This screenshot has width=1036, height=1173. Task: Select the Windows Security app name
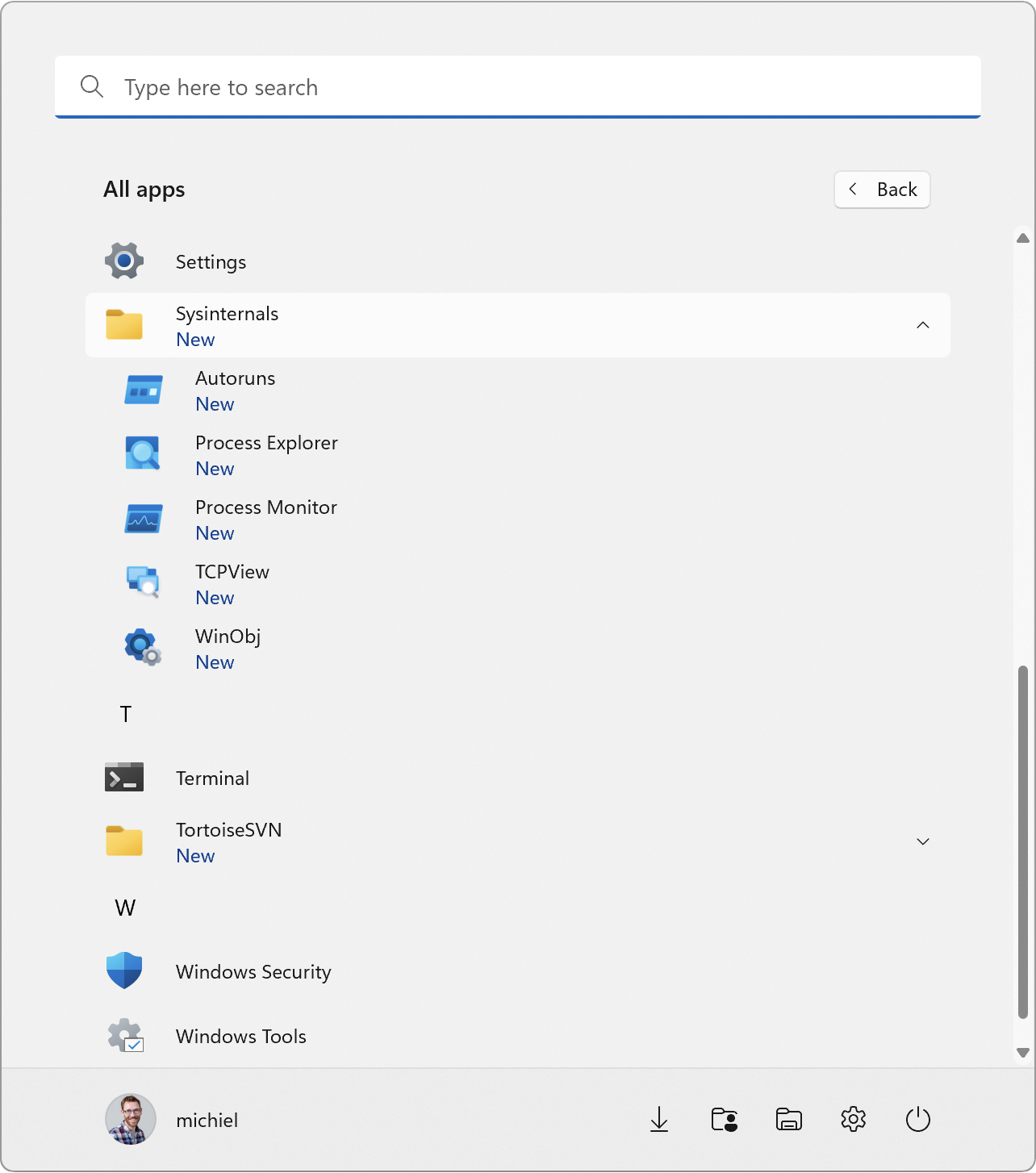[253, 972]
